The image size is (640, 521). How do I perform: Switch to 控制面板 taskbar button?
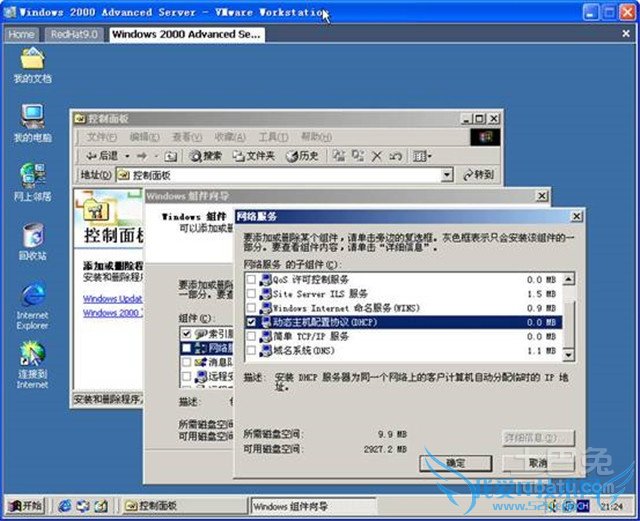[184, 506]
